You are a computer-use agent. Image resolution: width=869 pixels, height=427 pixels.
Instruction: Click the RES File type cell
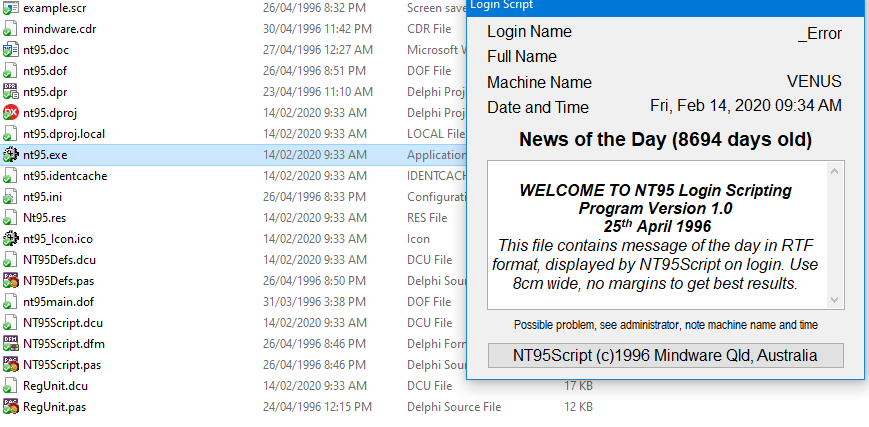427,218
